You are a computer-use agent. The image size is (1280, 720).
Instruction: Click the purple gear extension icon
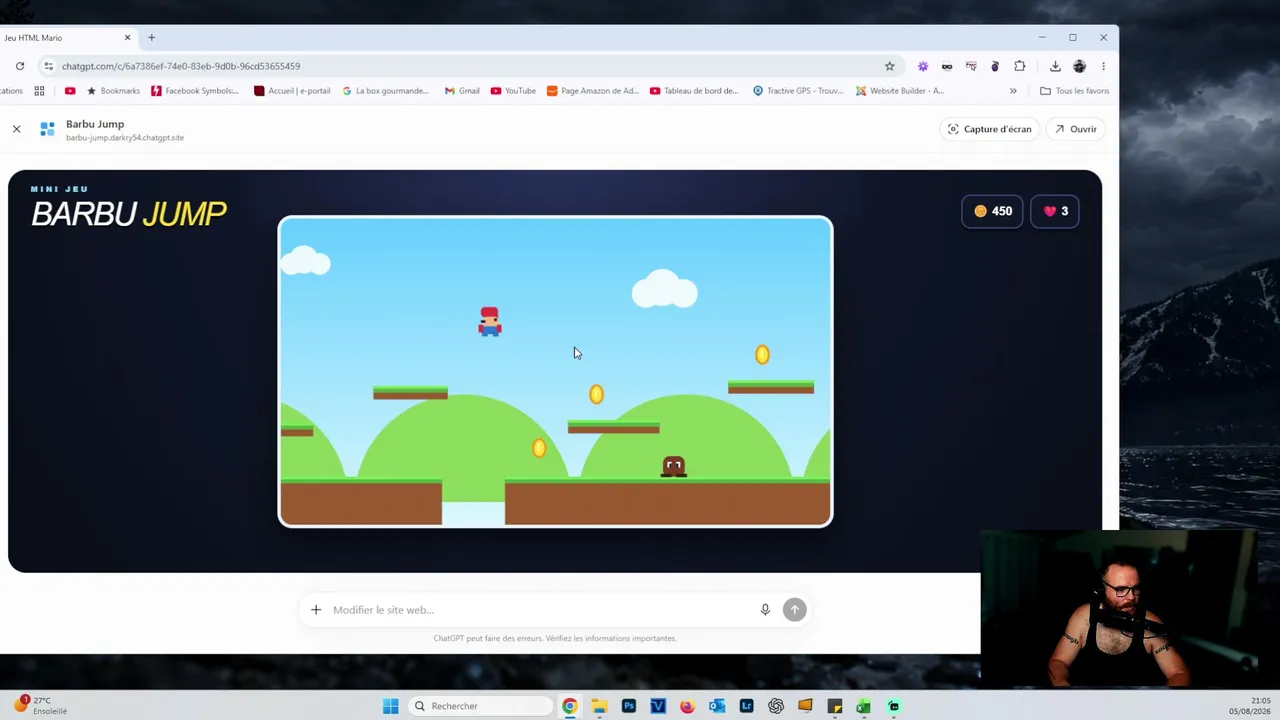(x=922, y=66)
